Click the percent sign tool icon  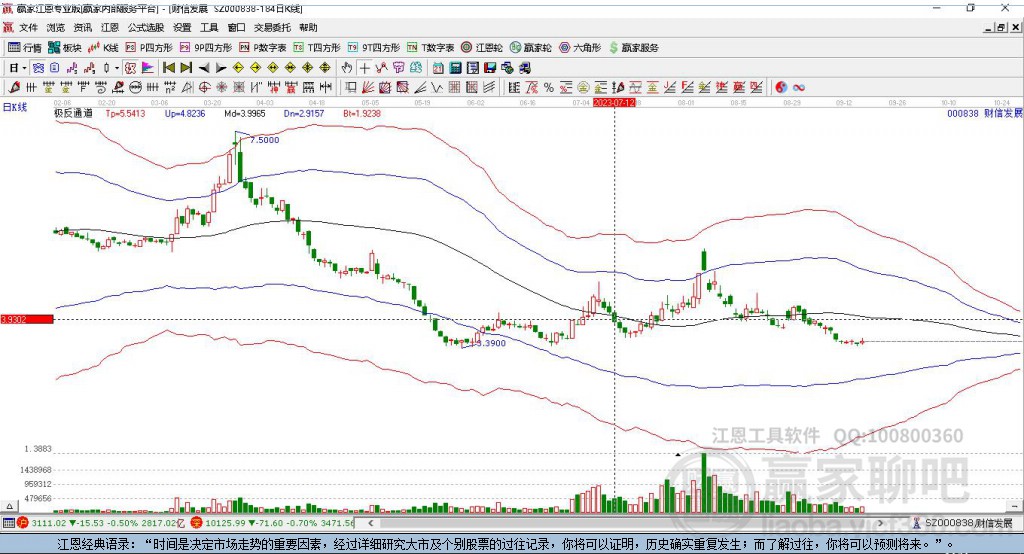point(549,88)
